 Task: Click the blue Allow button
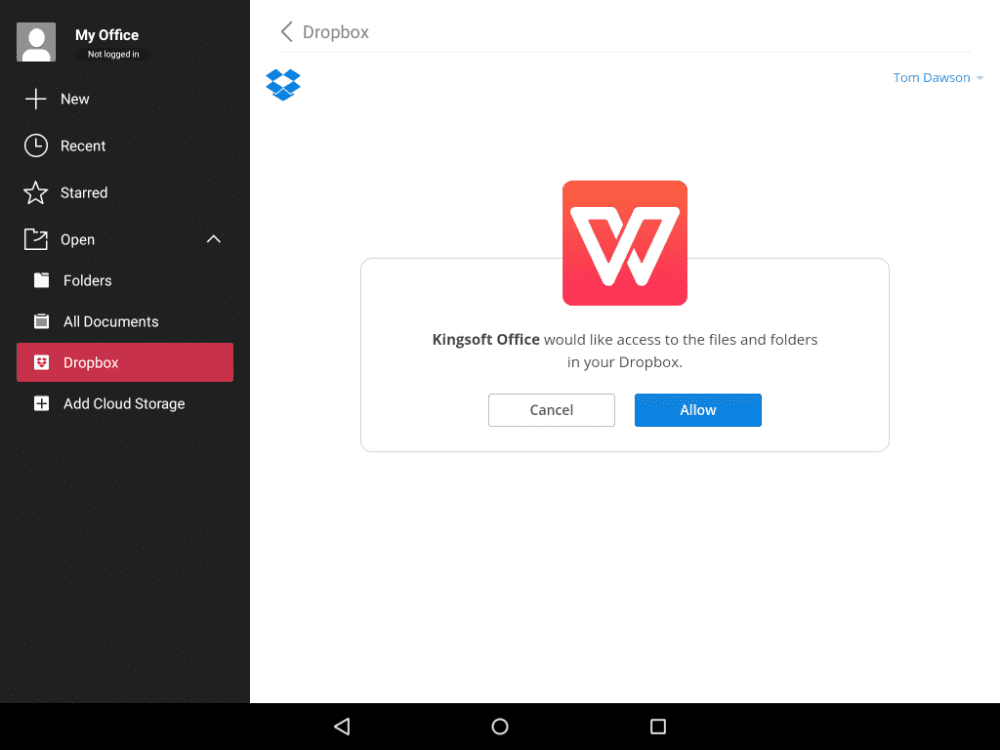click(x=698, y=410)
